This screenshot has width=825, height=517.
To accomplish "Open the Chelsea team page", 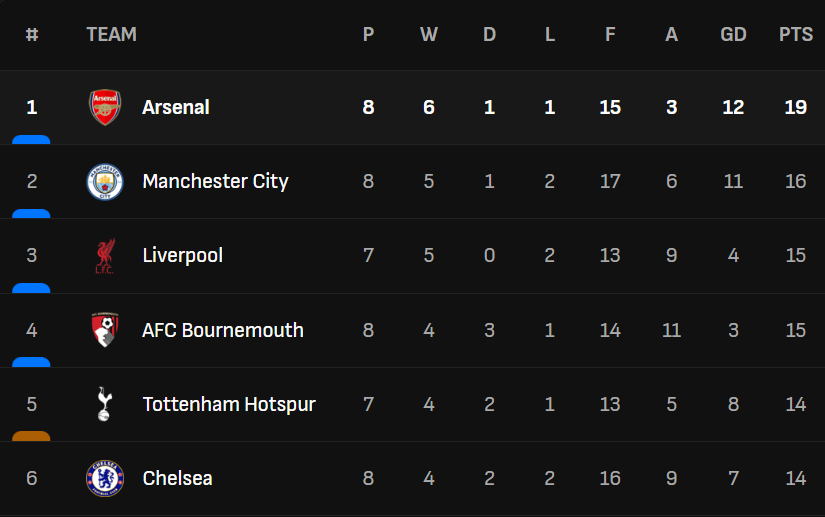I will click(177, 478).
